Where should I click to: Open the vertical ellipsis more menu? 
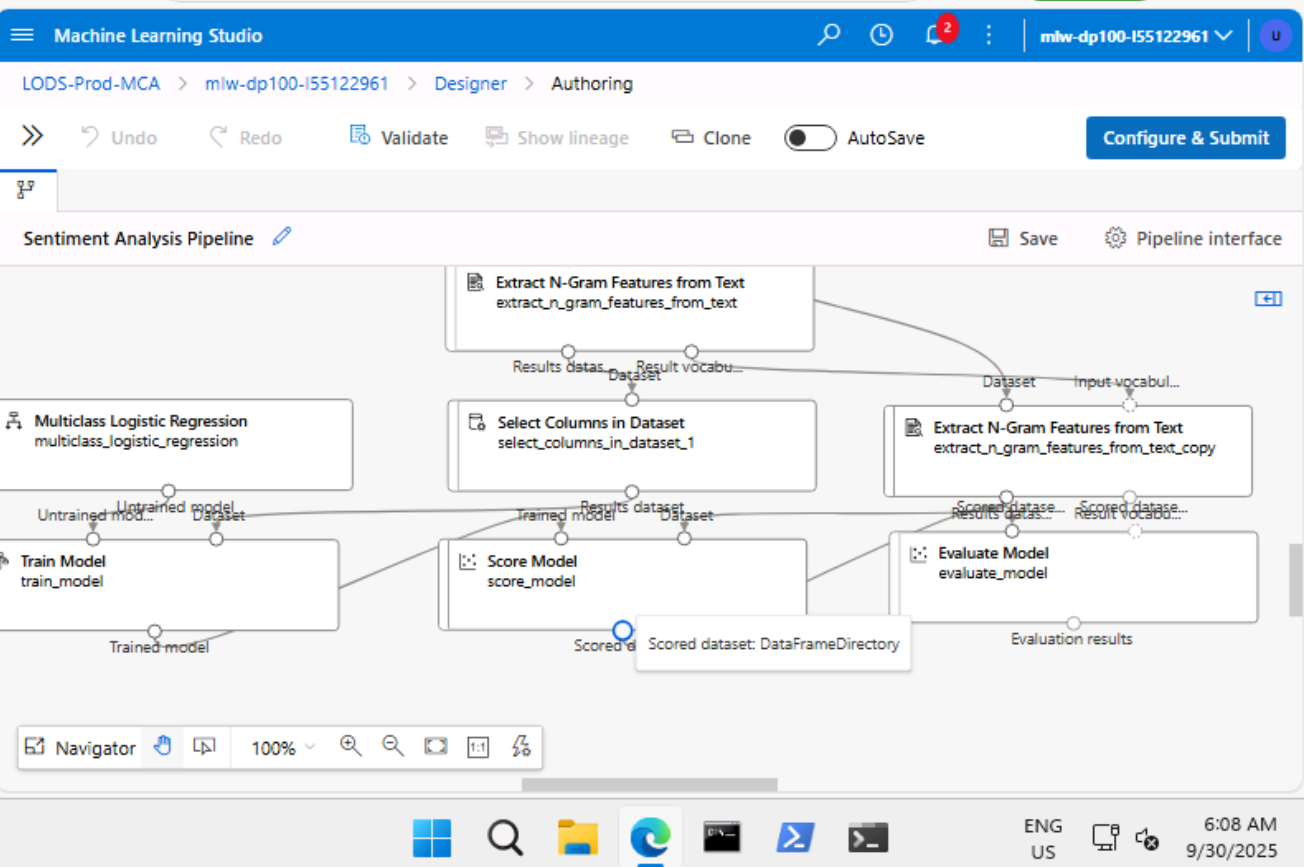pos(989,35)
